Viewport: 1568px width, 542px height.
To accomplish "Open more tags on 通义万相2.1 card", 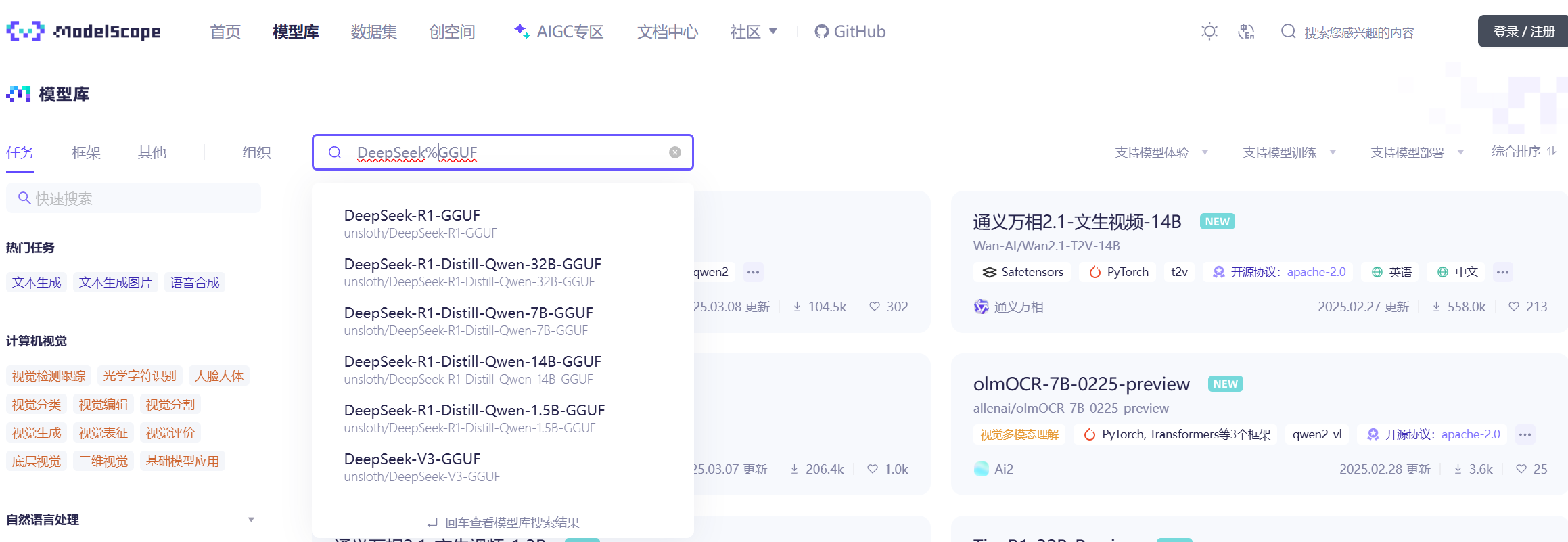I will [1502, 272].
